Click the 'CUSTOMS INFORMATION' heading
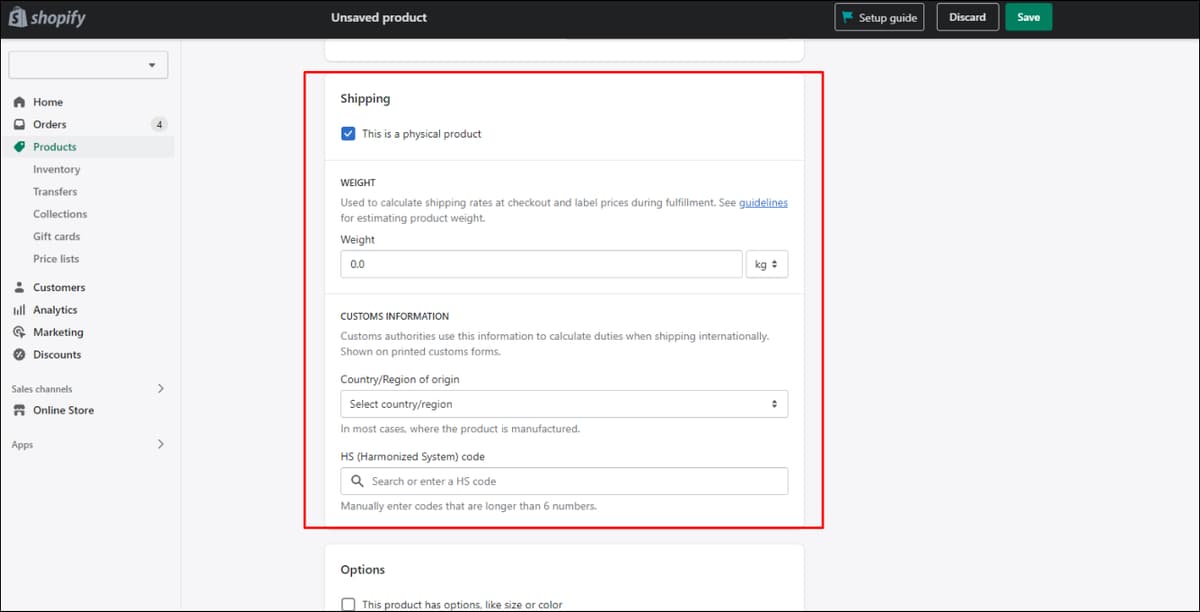1200x612 pixels. (x=395, y=316)
